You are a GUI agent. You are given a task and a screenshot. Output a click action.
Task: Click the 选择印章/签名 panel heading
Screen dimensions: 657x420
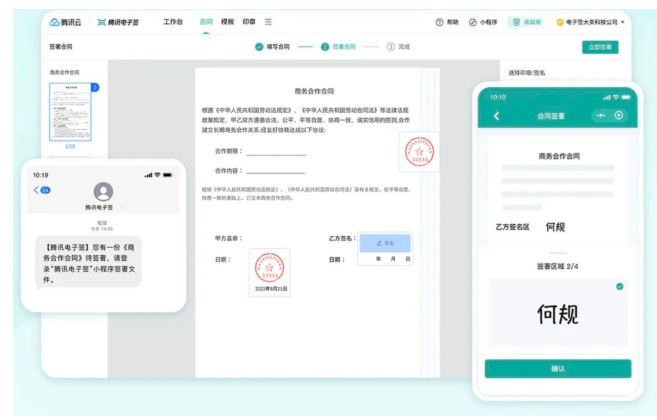pos(527,73)
